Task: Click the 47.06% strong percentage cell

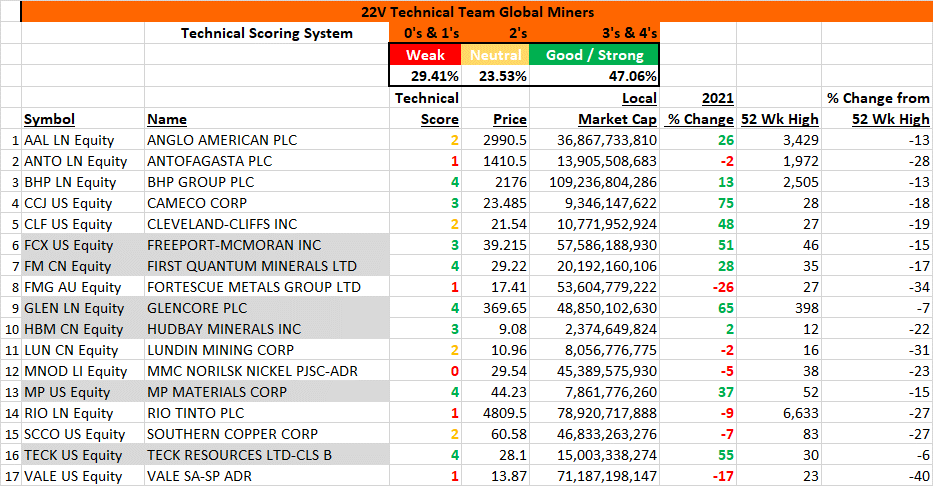Action: coord(594,76)
